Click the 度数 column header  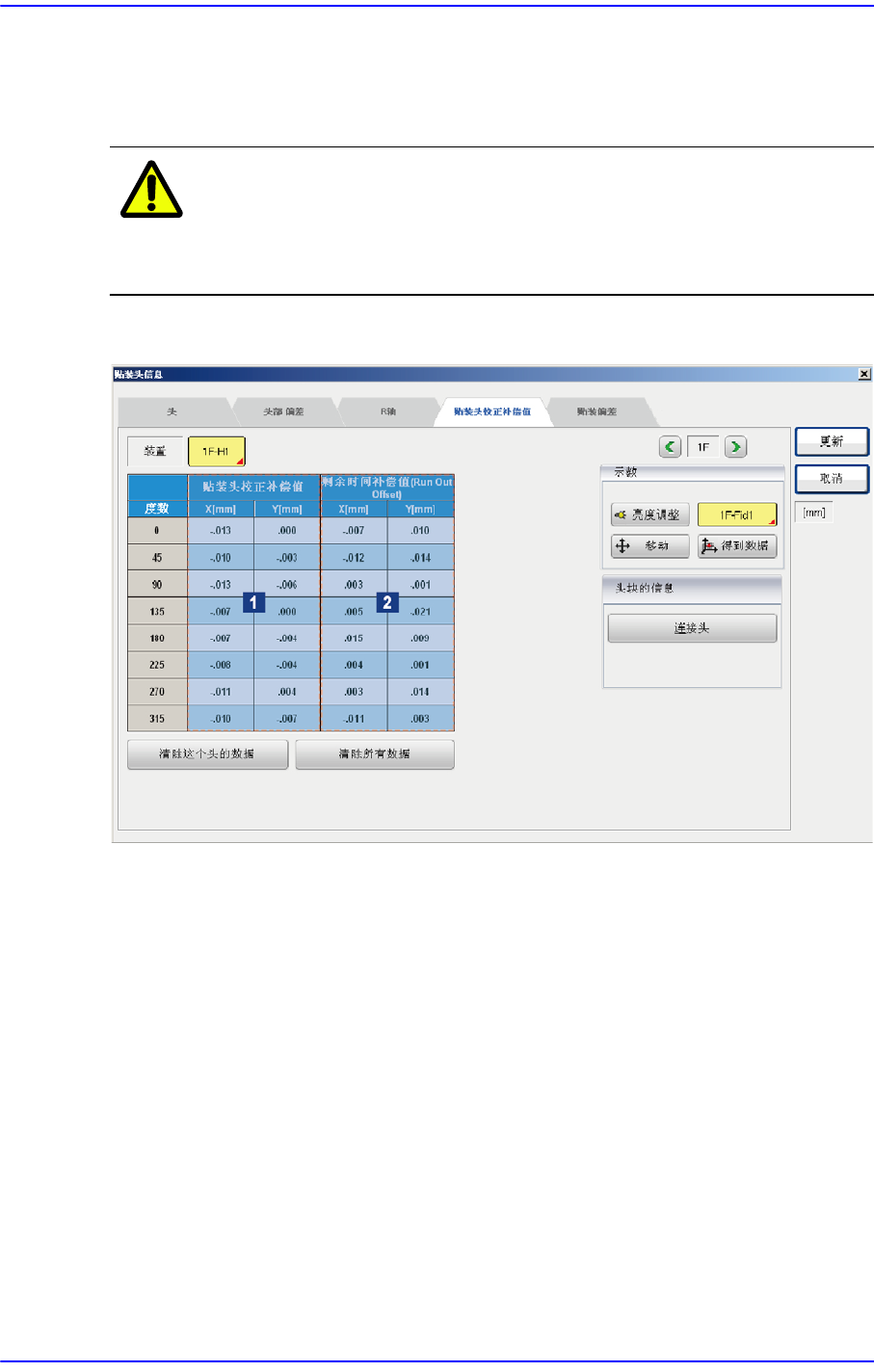[x=157, y=509]
